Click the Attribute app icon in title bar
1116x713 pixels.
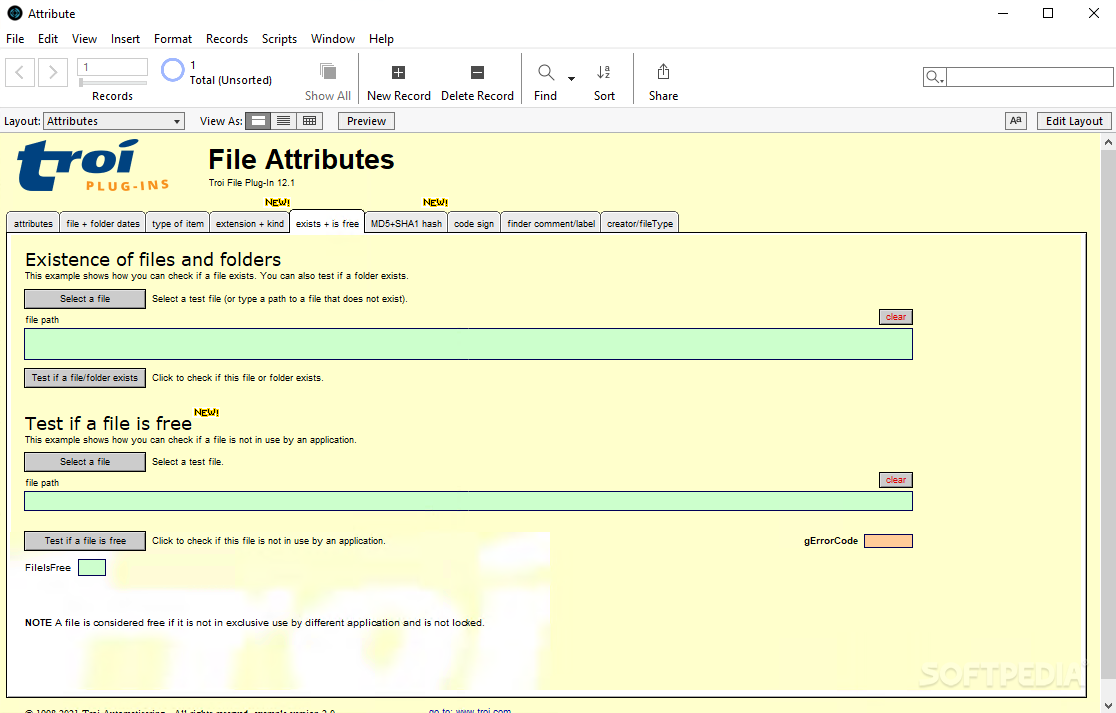pos(14,13)
